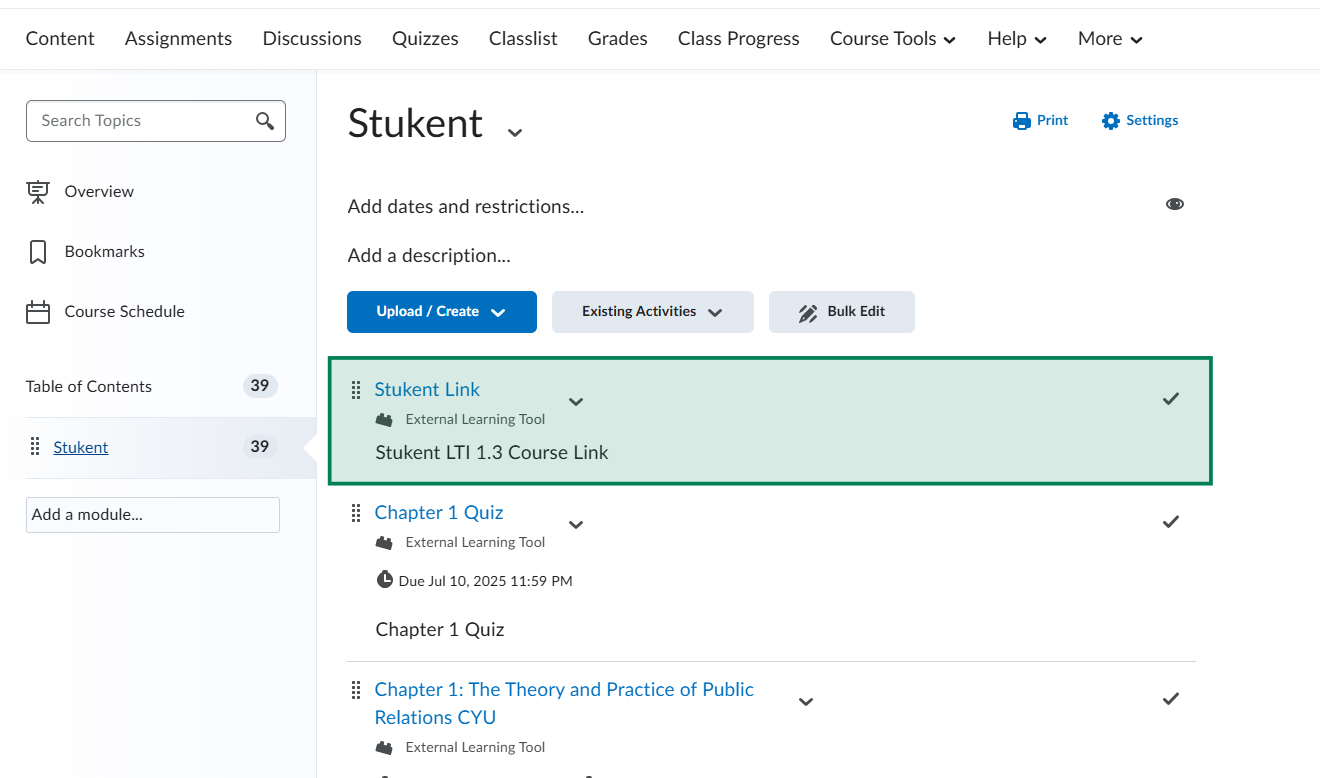The height and width of the screenshot is (778, 1320).
Task: Click the Print printer icon
Action: [1021, 121]
